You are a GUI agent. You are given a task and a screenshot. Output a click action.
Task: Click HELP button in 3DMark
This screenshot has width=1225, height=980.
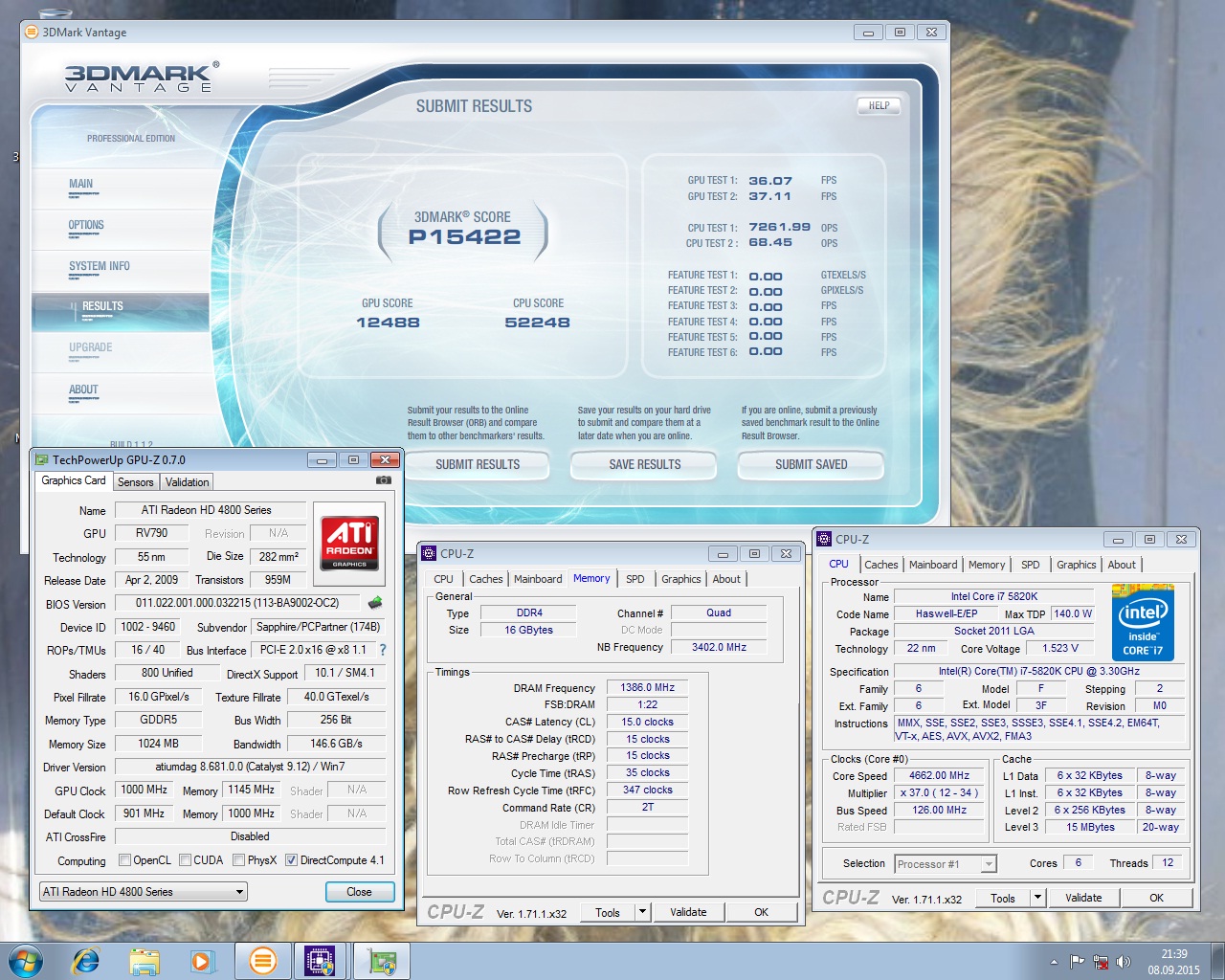click(880, 106)
